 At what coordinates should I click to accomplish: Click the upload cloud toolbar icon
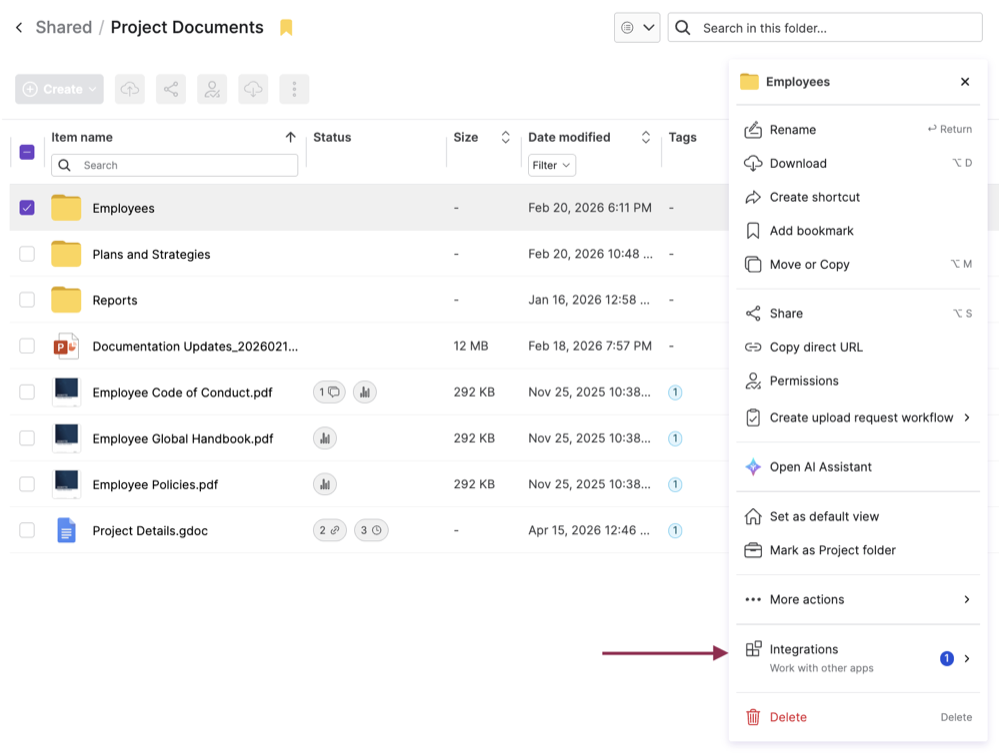pos(130,89)
